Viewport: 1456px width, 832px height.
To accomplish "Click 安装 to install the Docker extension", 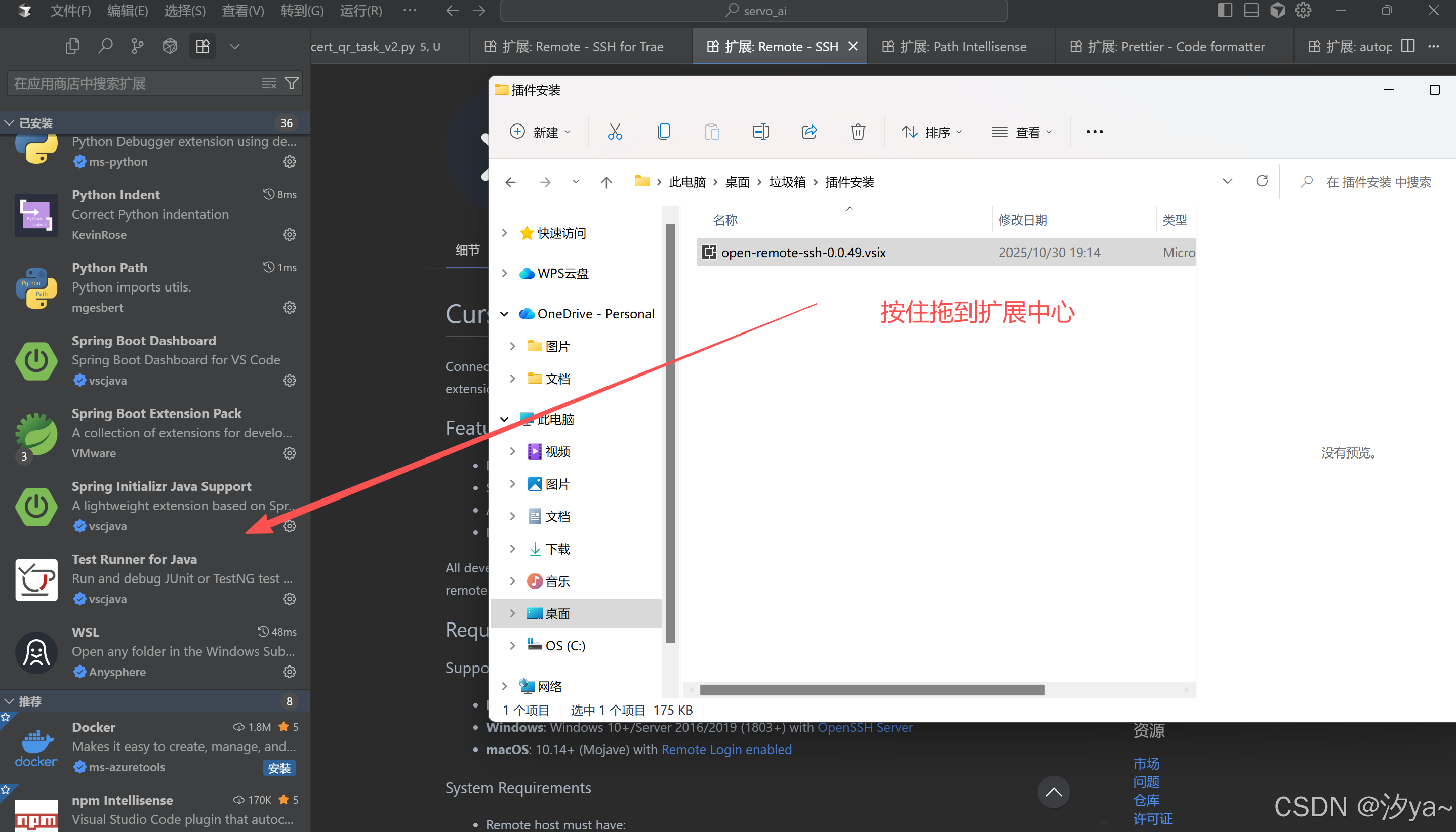I will pyautogui.click(x=279, y=767).
